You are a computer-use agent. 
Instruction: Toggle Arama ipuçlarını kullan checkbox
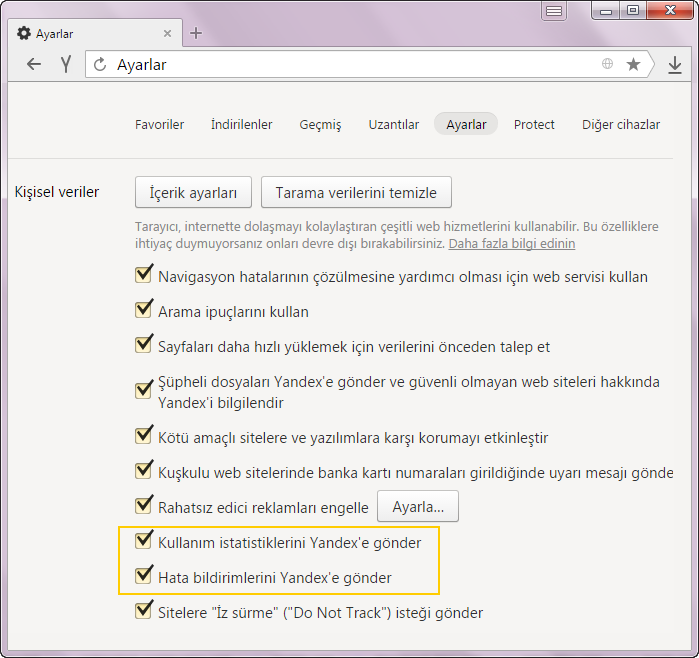(x=144, y=309)
